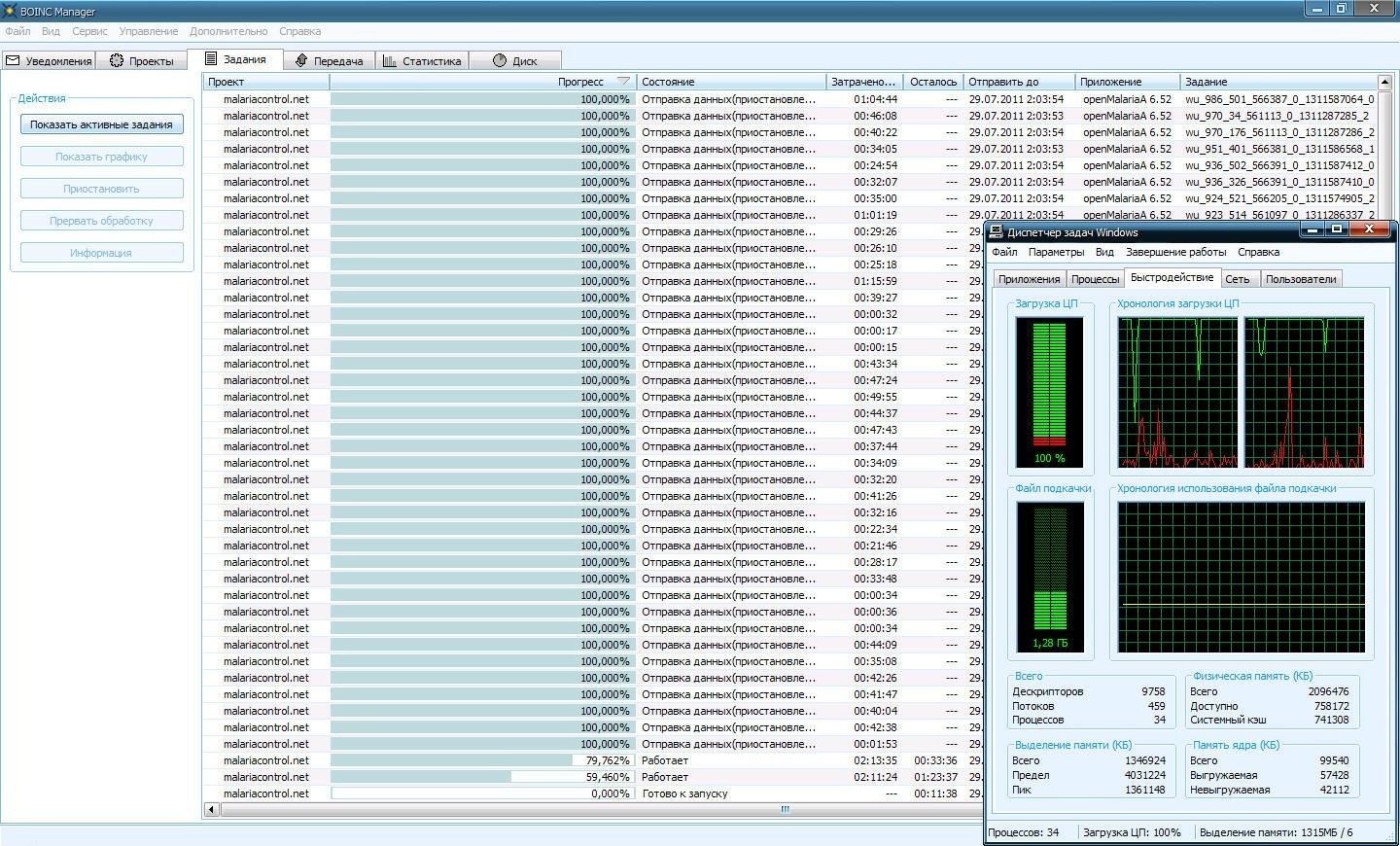Click the disk pie icon on the Диск tab
Image resolution: width=1400 pixels, height=846 pixels.
coord(500,60)
